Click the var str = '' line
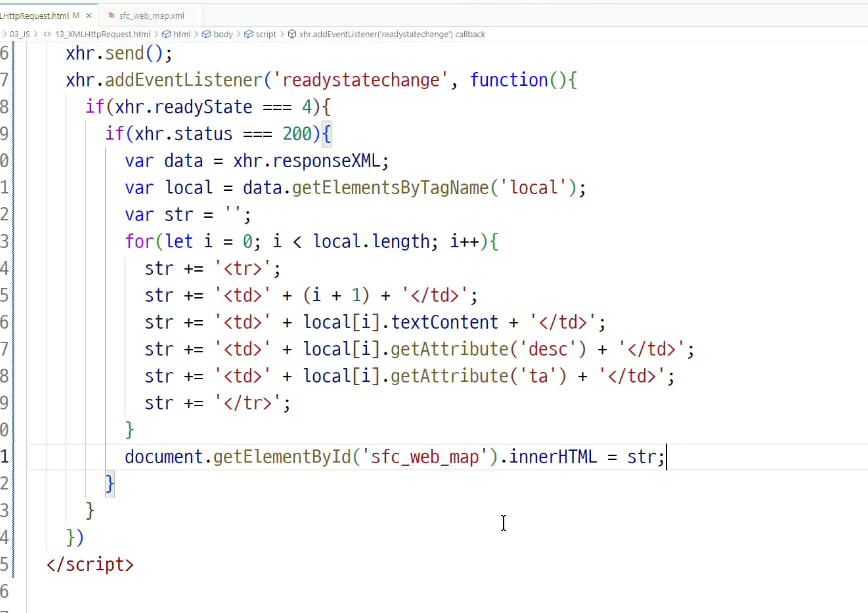Screen dimensions: 868x613 coord(188,215)
